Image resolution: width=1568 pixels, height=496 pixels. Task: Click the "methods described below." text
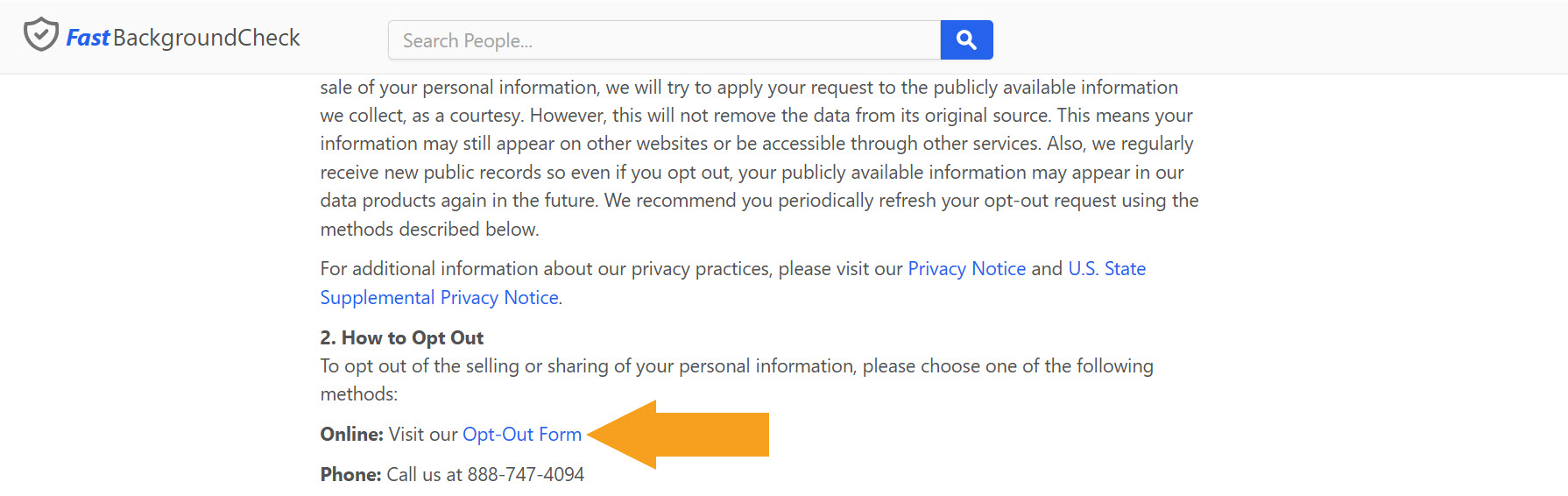click(x=429, y=230)
